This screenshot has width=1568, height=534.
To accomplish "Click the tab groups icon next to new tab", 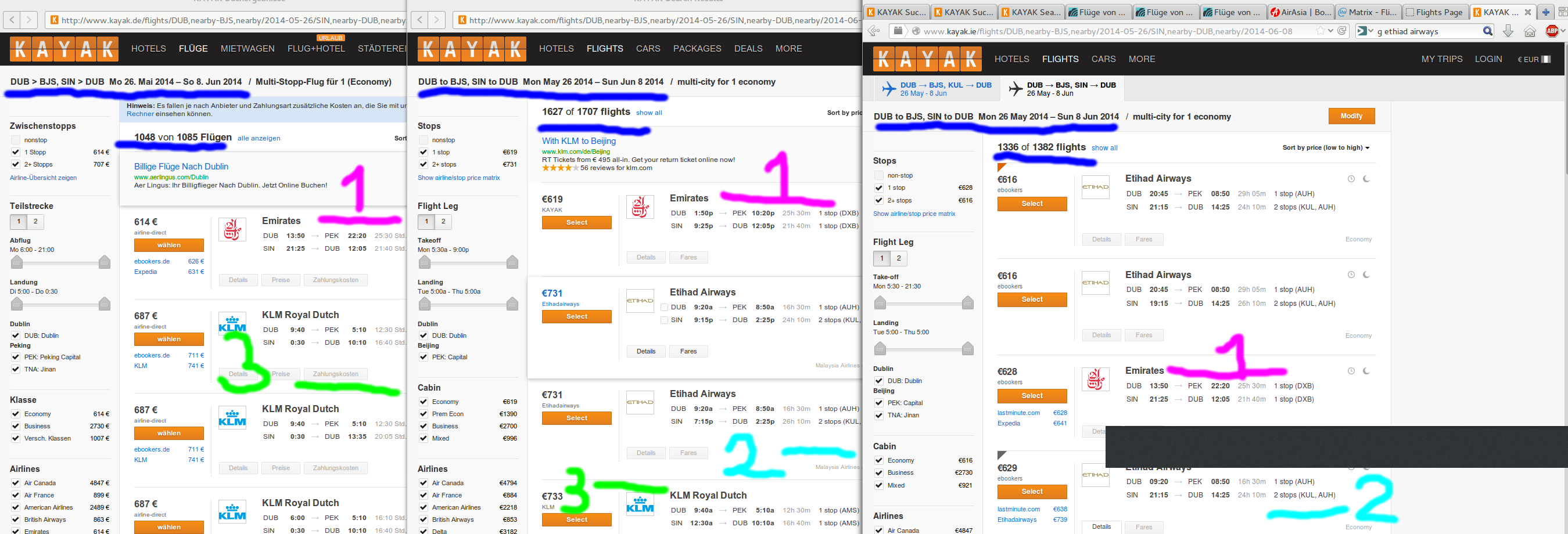I will click(1562, 12).
